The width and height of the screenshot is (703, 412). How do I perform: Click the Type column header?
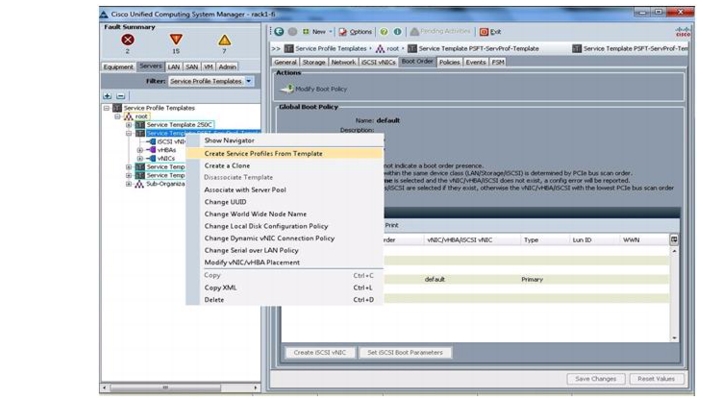(x=544, y=240)
